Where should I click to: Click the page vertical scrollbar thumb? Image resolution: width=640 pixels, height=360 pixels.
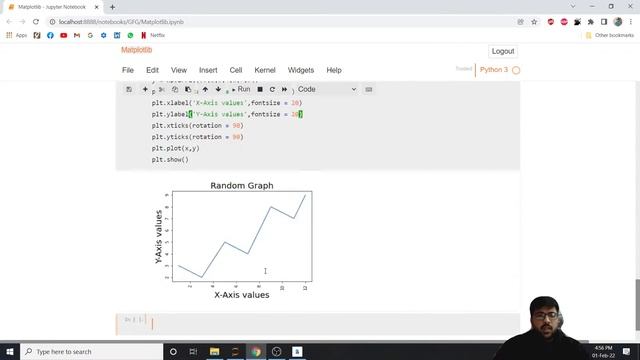(638, 304)
